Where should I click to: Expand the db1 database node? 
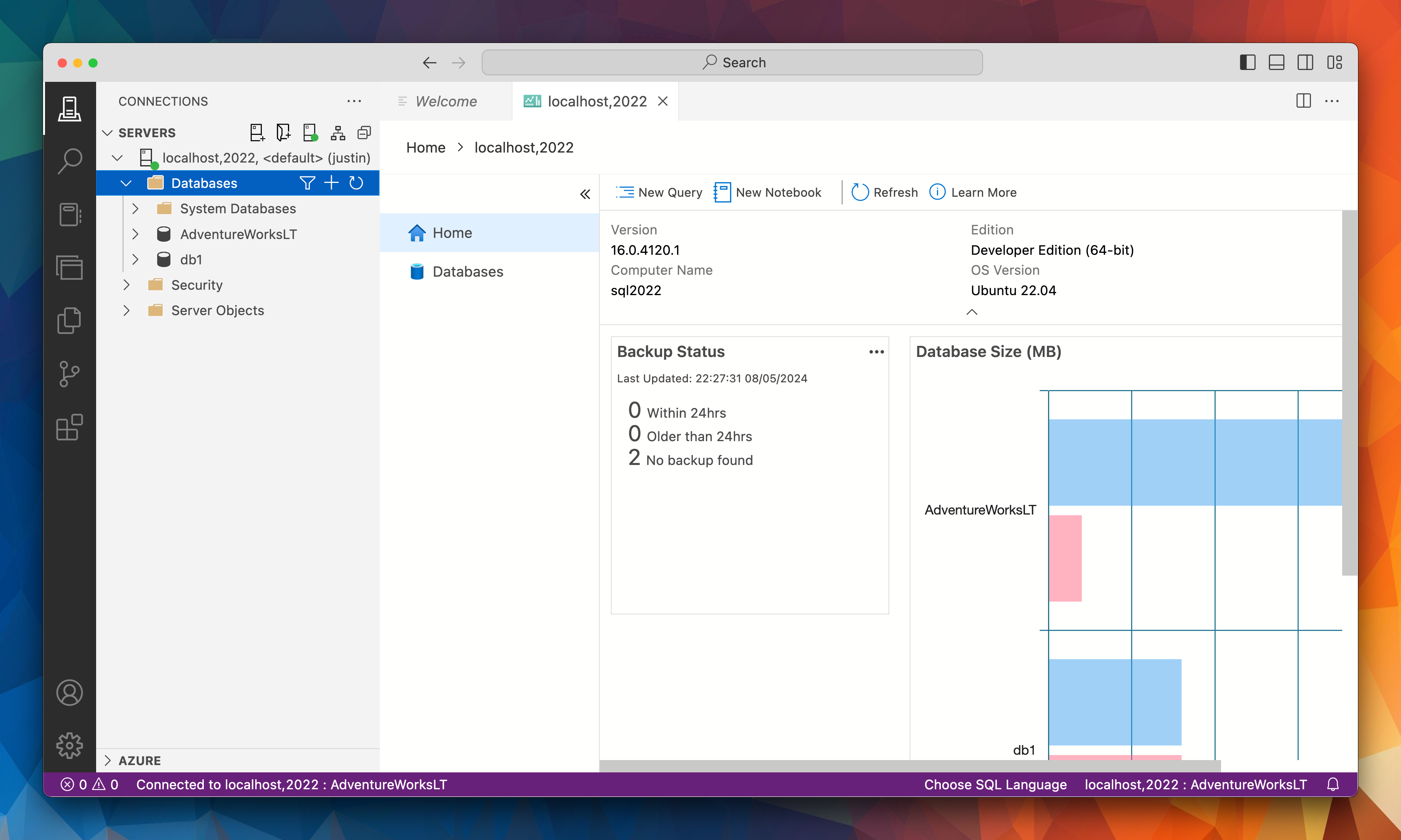pyautogui.click(x=135, y=260)
